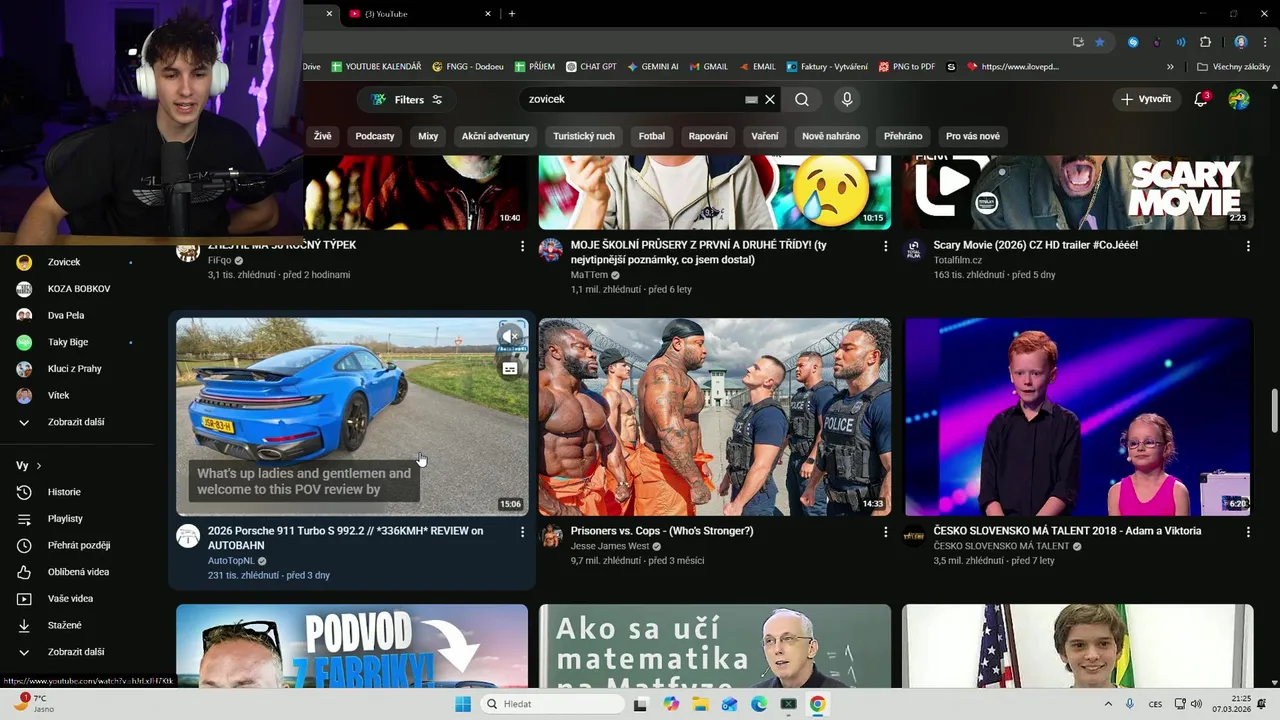
Task: Select the Pro vás nové chip
Action: (973, 136)
